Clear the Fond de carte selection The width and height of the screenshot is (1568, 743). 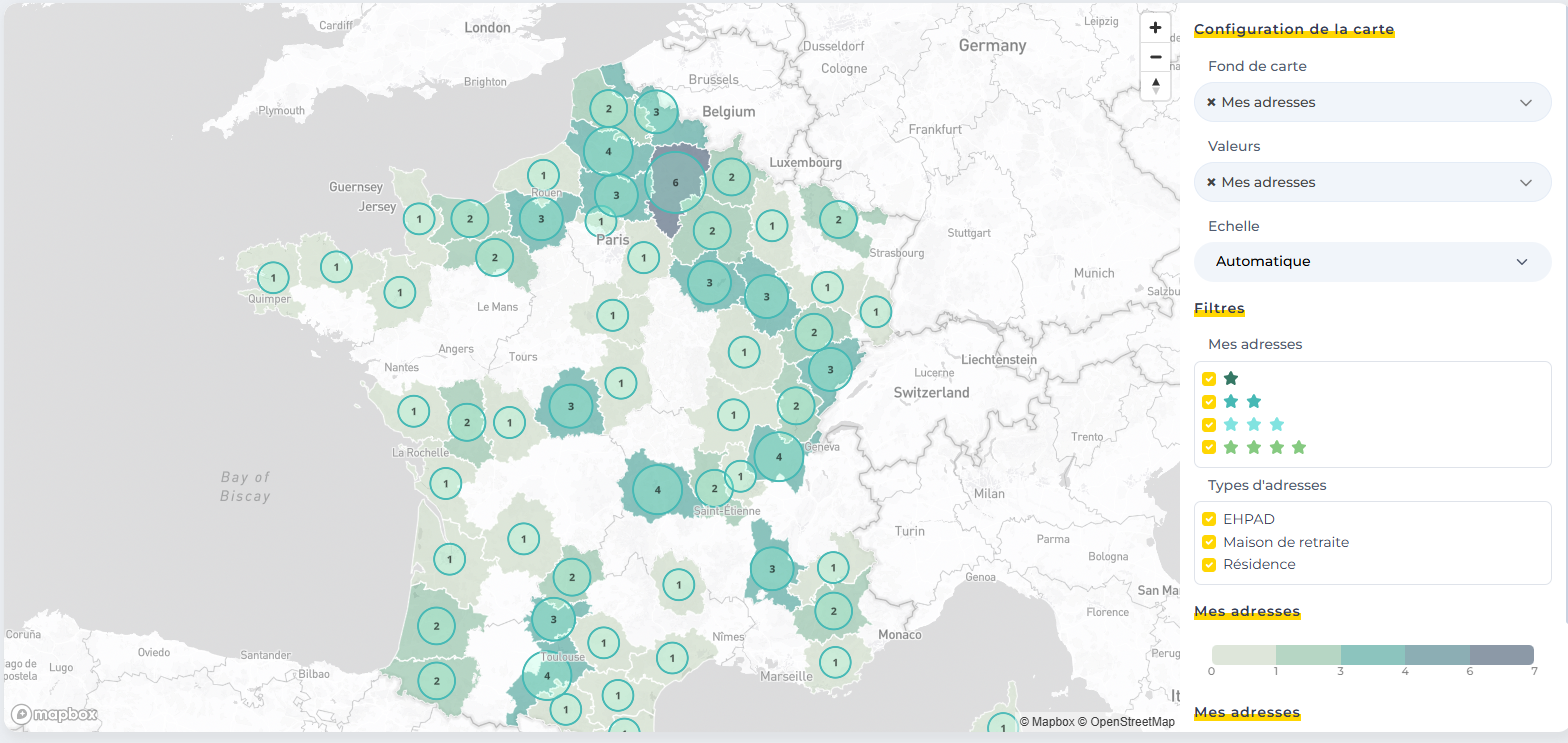pos(1211,102)
